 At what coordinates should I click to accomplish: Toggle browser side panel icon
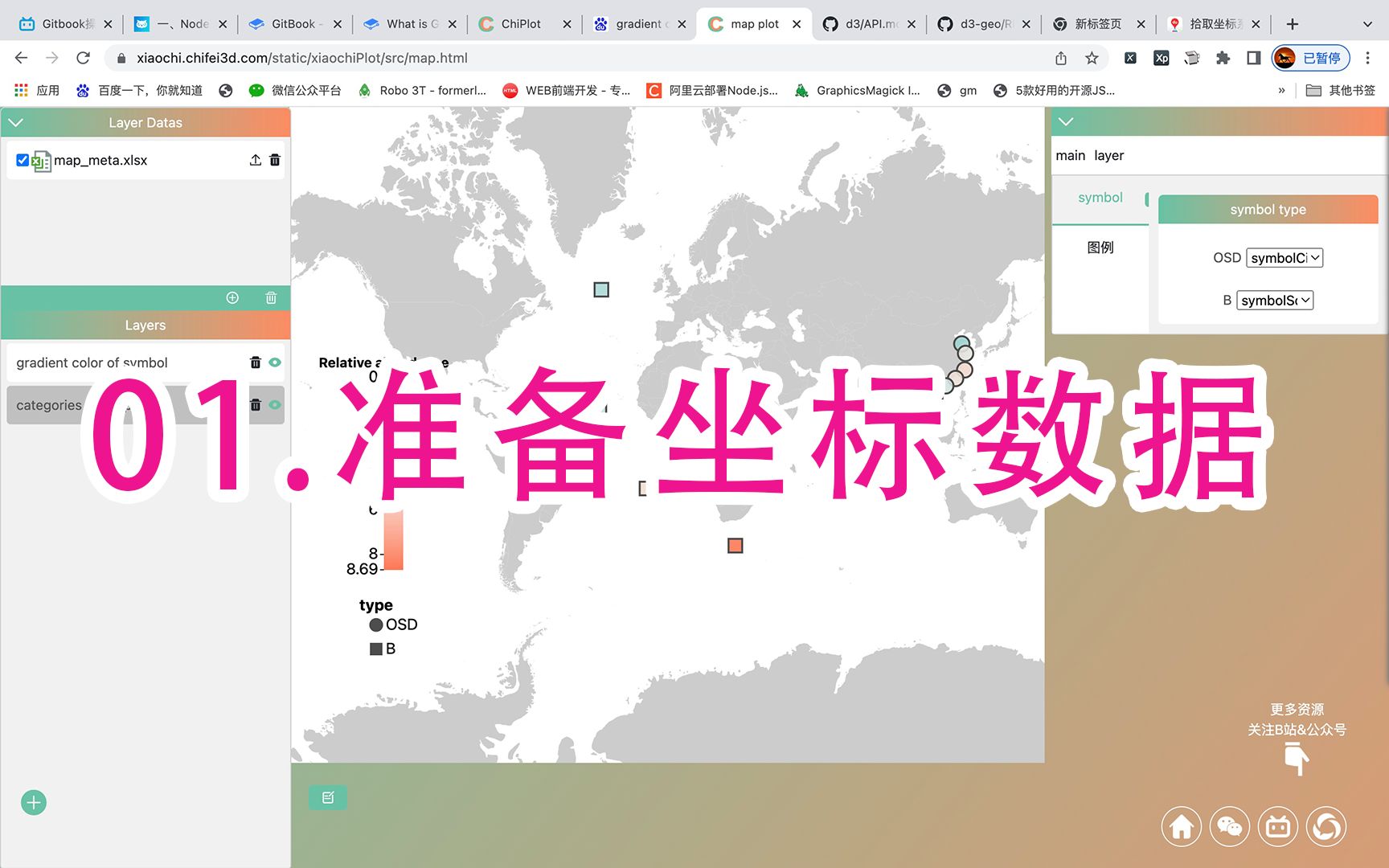(1253, 58)
